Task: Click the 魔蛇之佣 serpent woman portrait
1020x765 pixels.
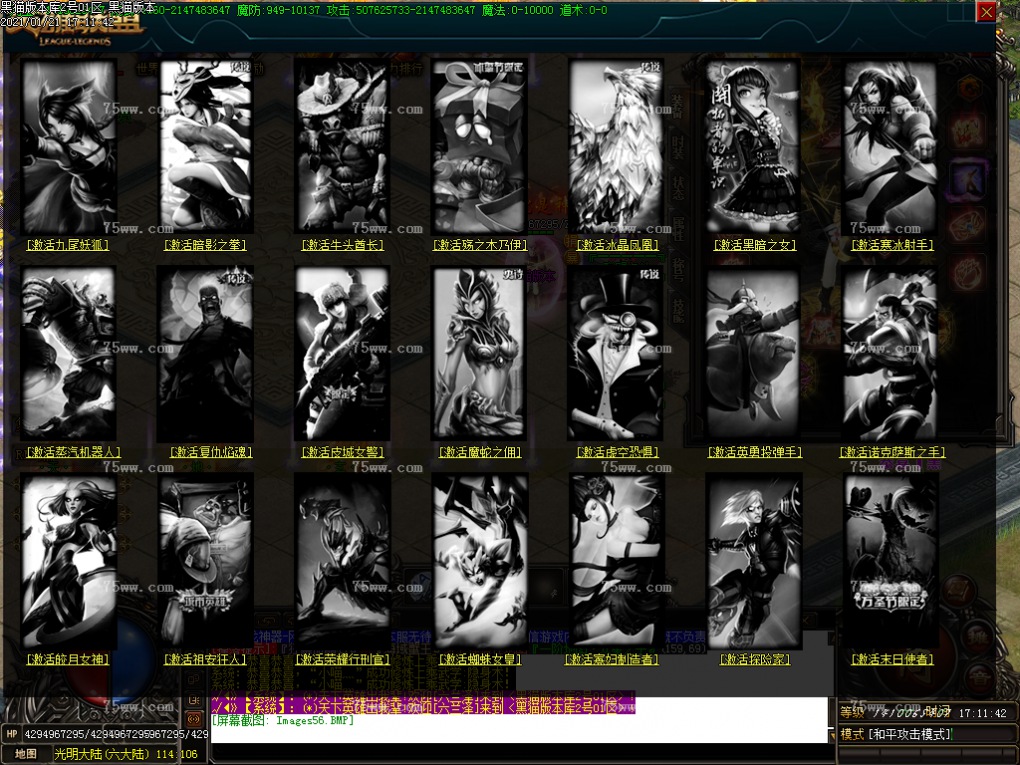Action: pyautogui.click(x=479, y=354)
